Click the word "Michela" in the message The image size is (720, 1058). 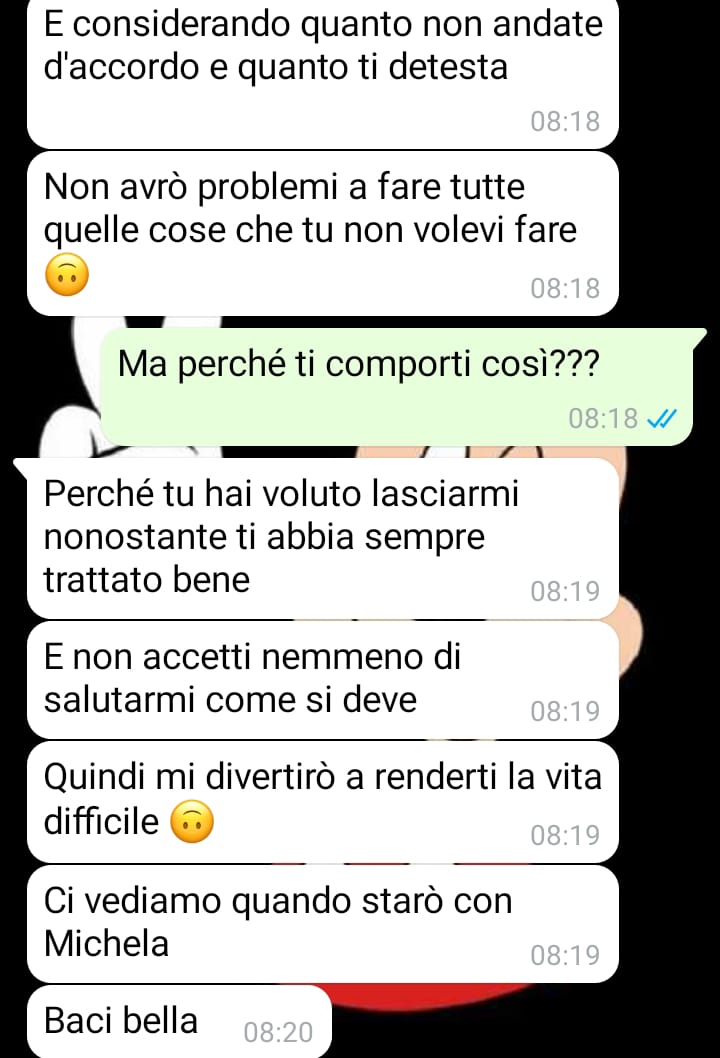(106, 943)
